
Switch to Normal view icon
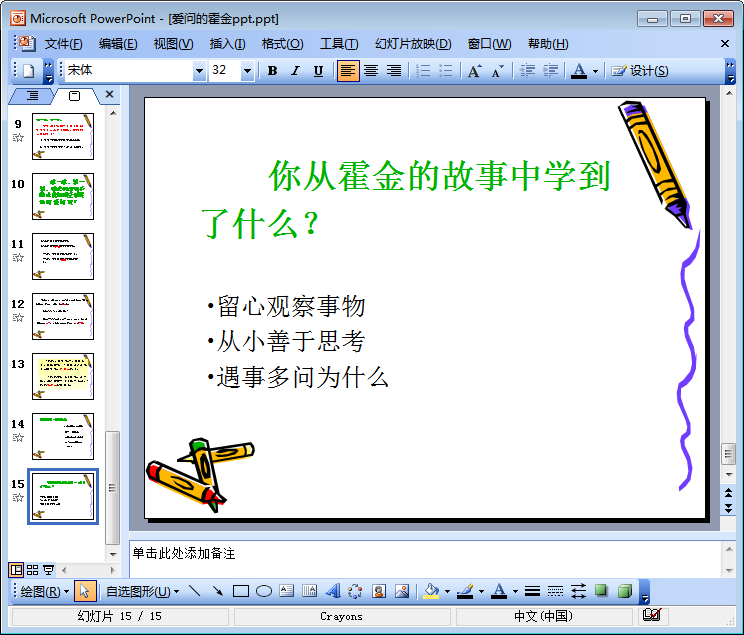pos(16,570)
